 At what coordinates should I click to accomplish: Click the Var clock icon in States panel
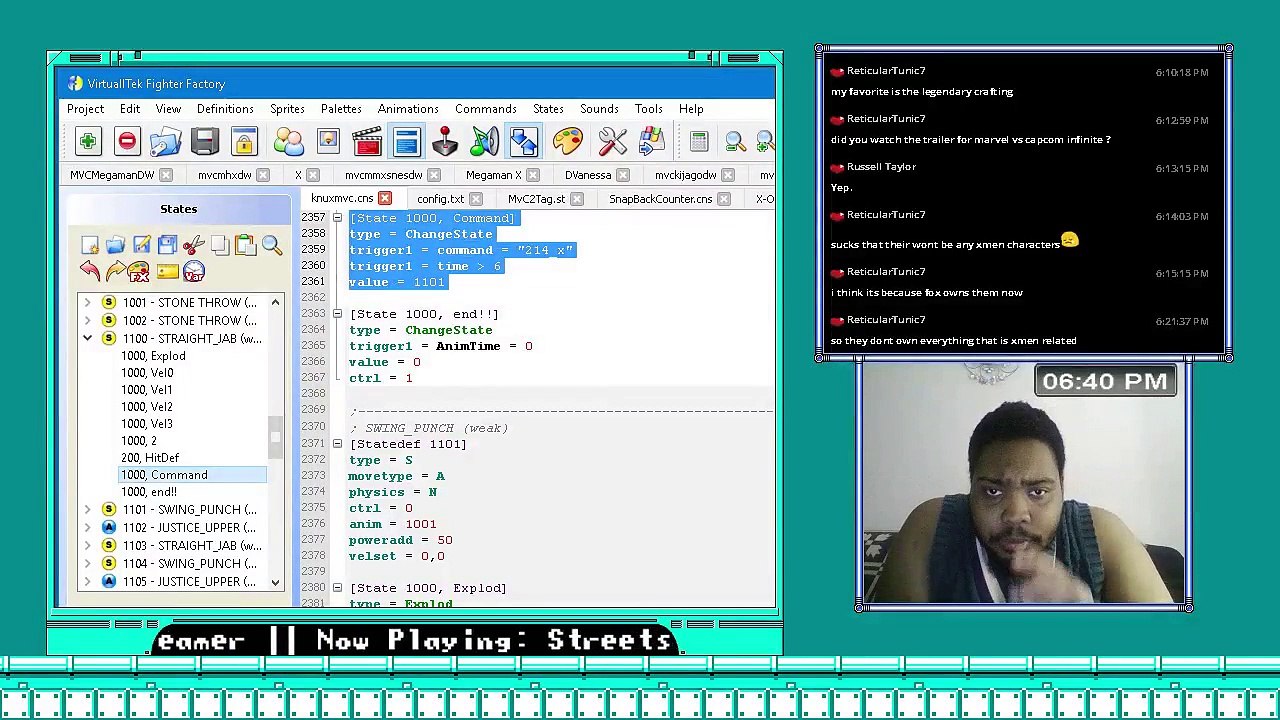tap(193, 271)
